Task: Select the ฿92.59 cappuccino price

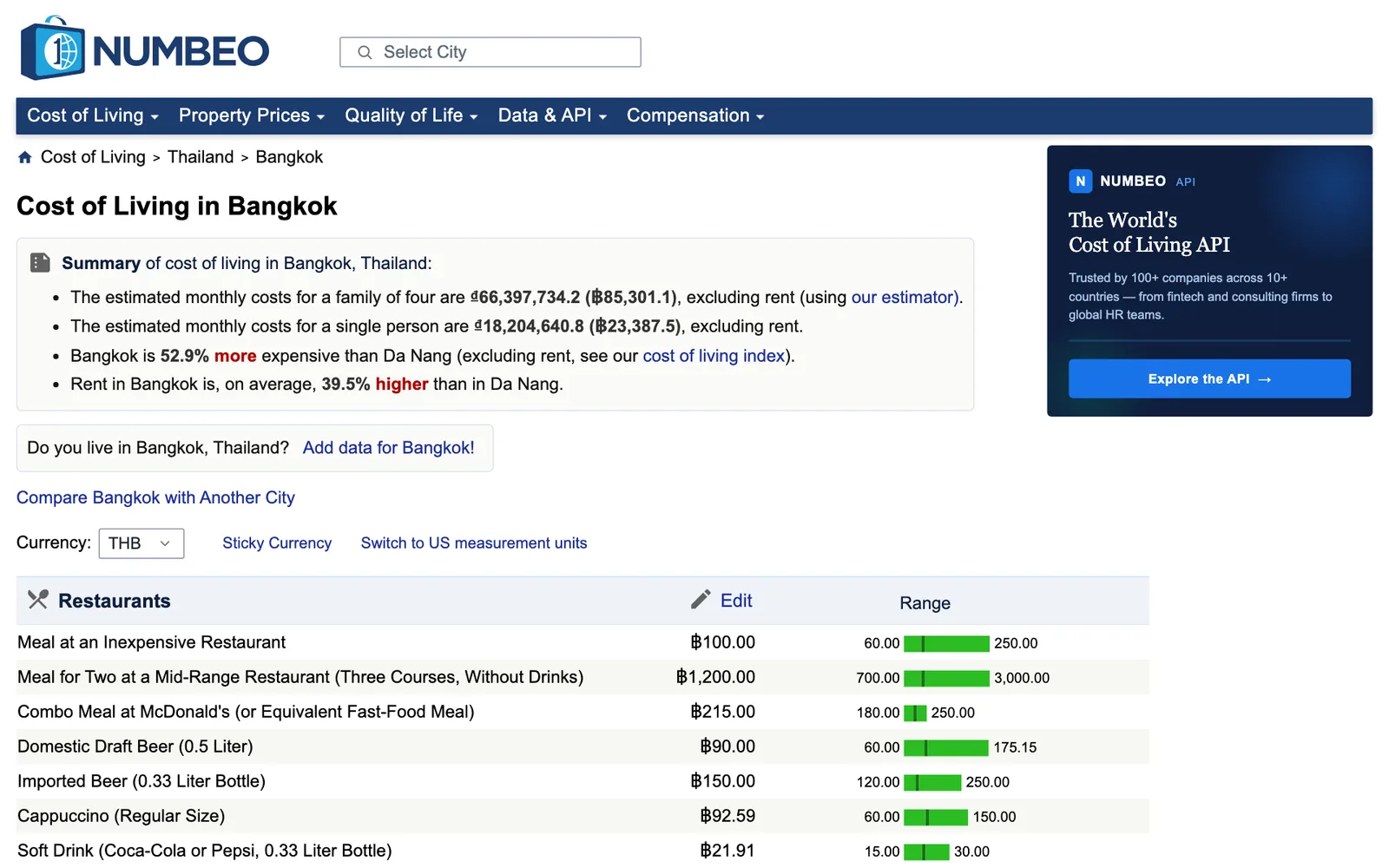Action: coord(727,816)
